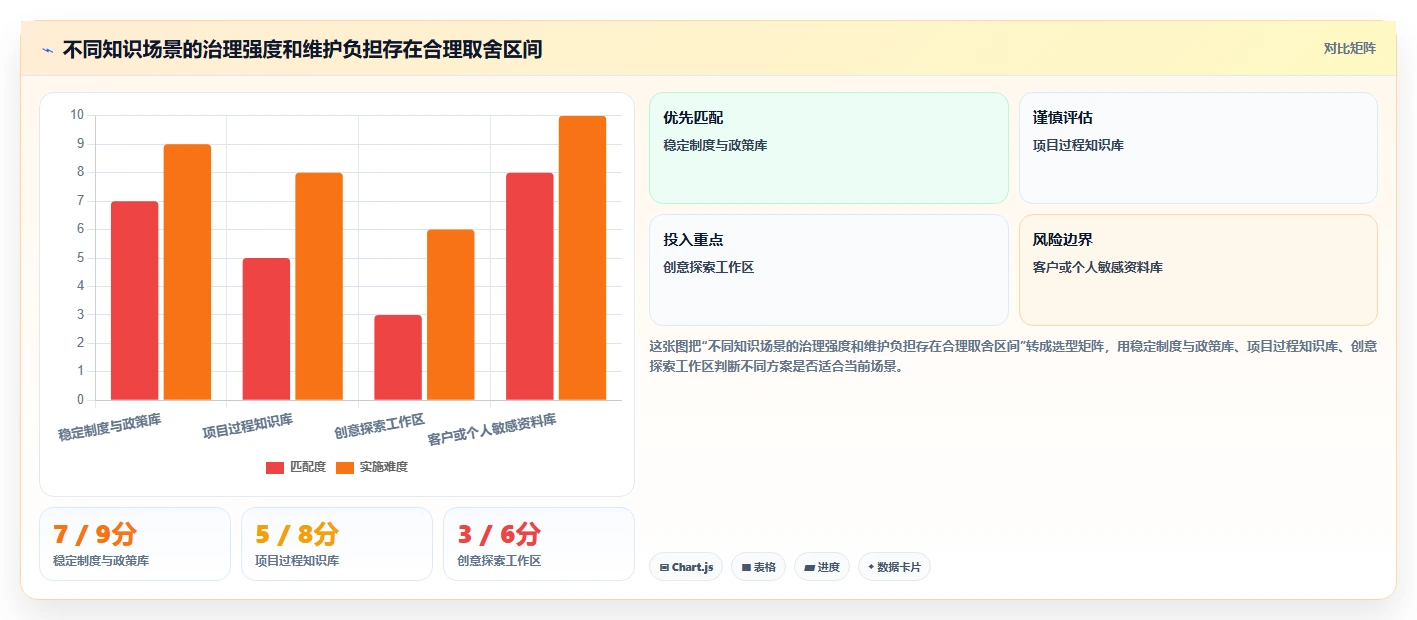
Task: Click the 匹配度 legend label text
Action: click(308, 467)
